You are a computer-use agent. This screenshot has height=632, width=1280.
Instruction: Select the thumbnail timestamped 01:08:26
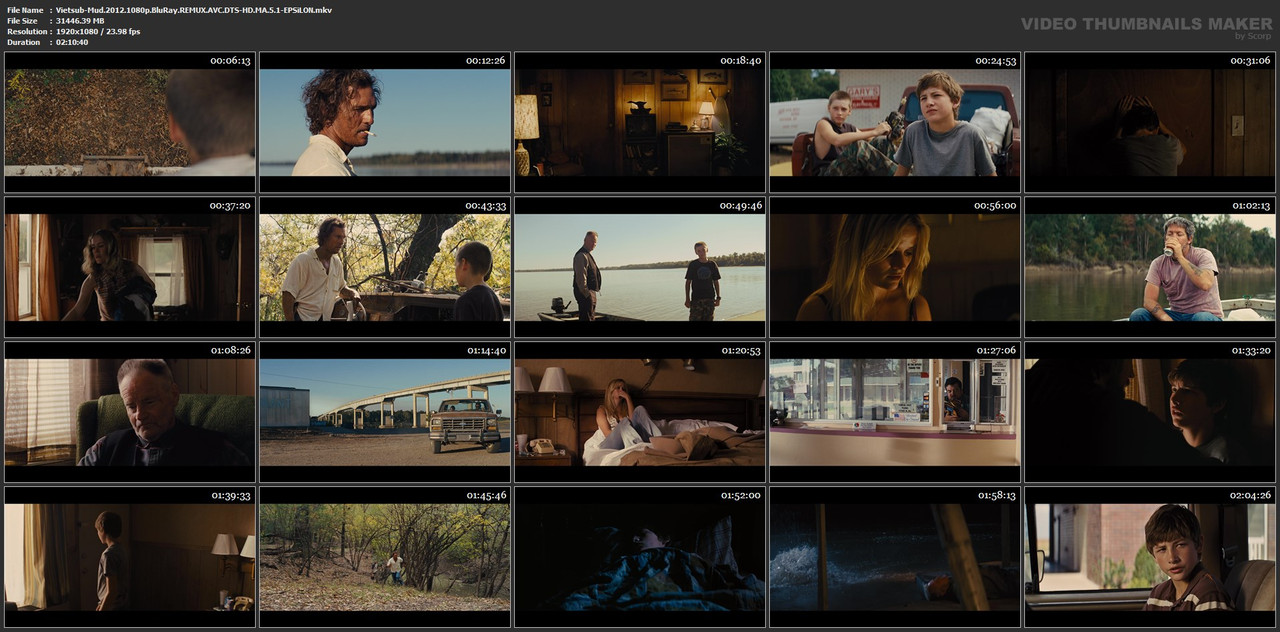(x=130, y=412)
